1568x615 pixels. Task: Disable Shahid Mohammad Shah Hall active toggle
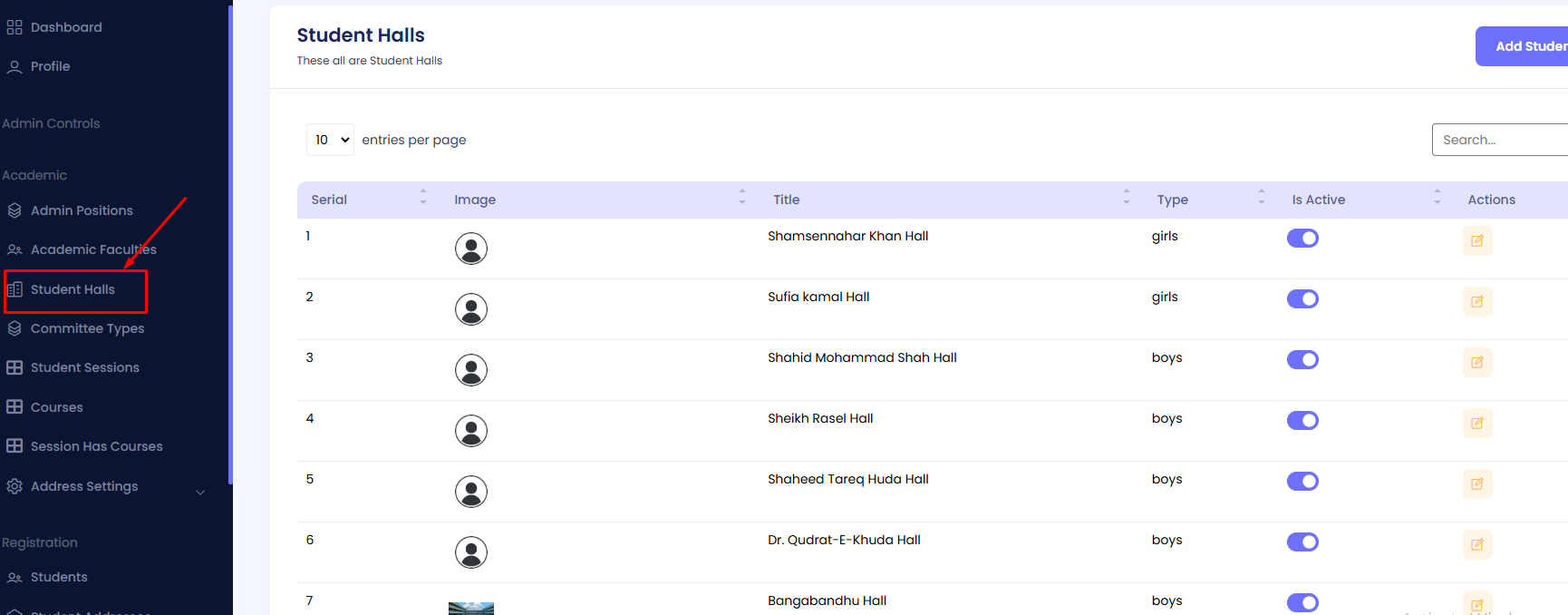tap(1302, 360)
